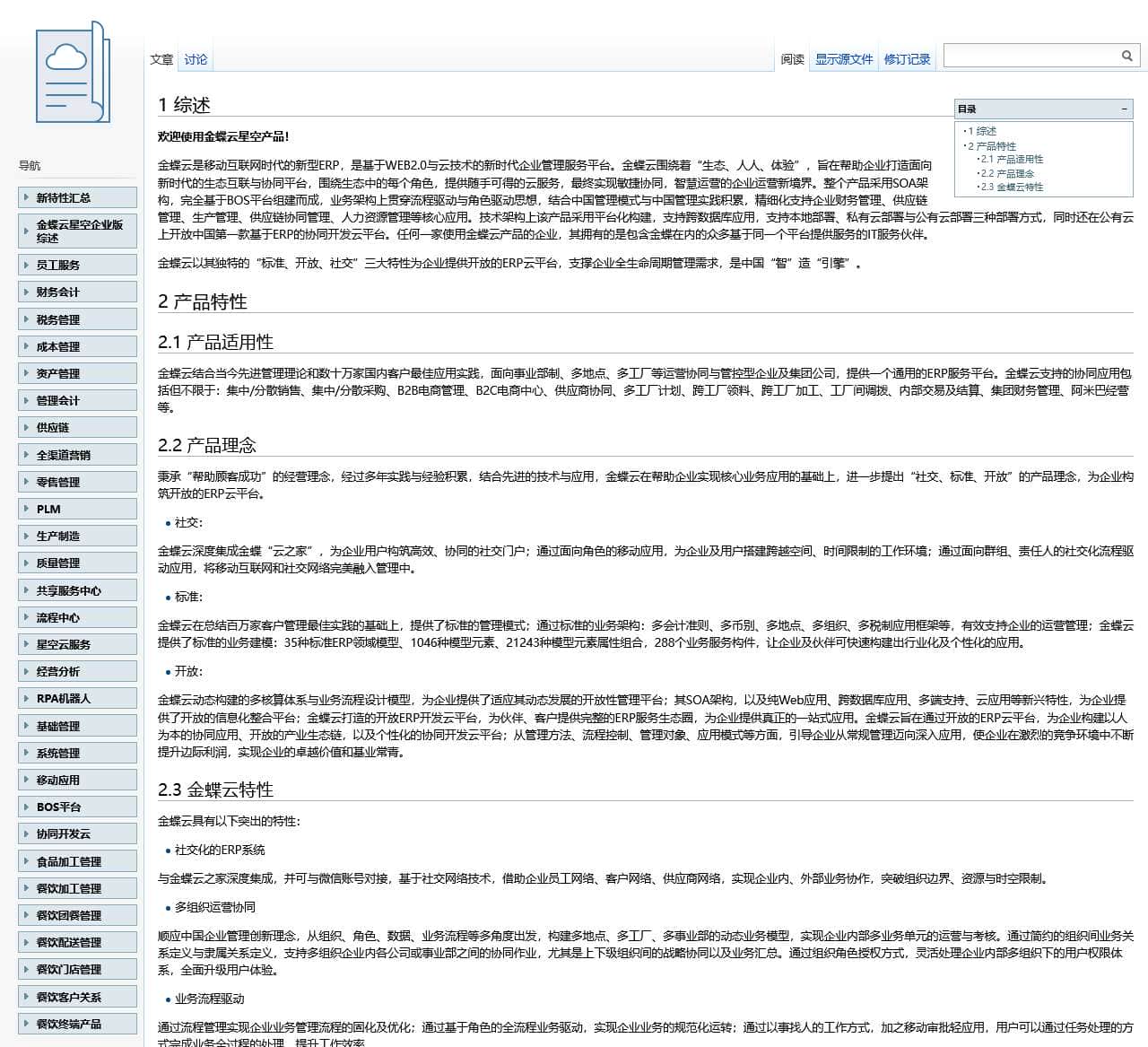Open 协同开发云 in sidebar

pyautogui.click(x=77, y=833)
